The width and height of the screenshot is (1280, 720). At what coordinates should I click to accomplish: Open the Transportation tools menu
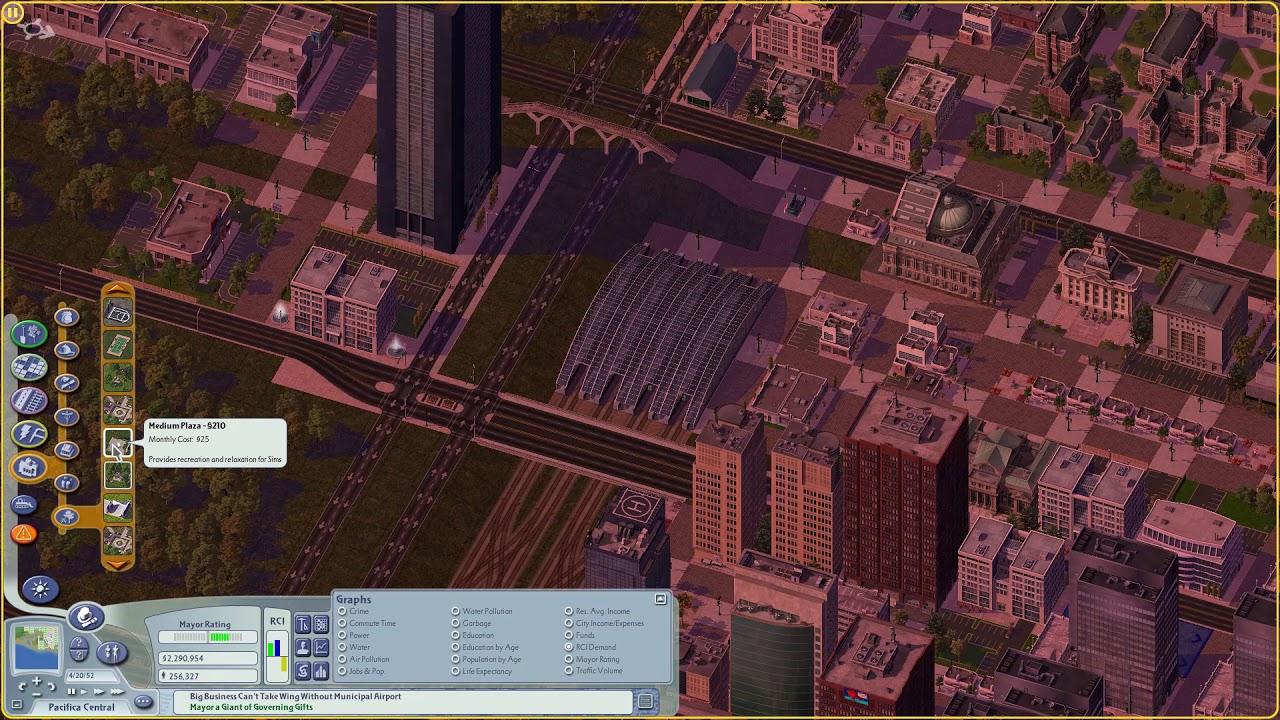point(29,400)
